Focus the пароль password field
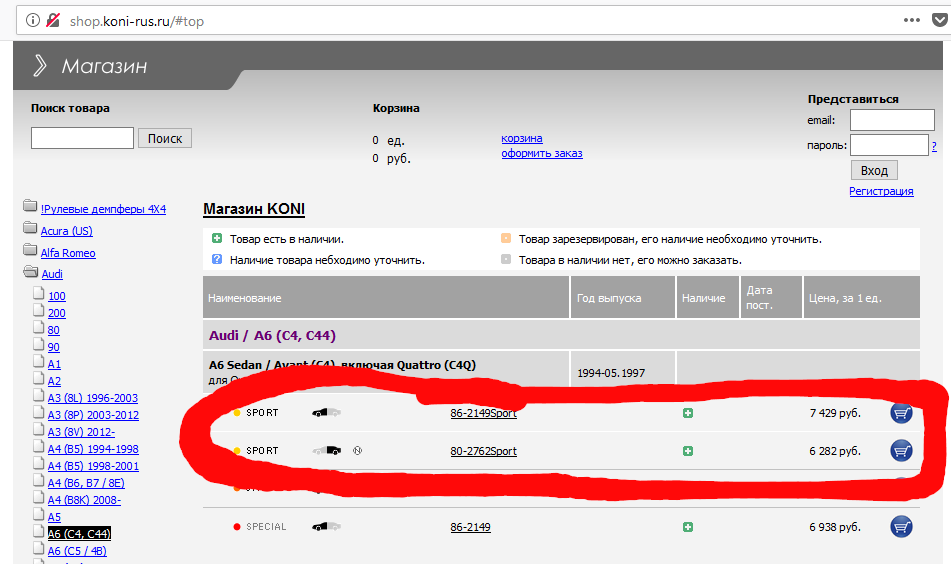 [889, 145]
